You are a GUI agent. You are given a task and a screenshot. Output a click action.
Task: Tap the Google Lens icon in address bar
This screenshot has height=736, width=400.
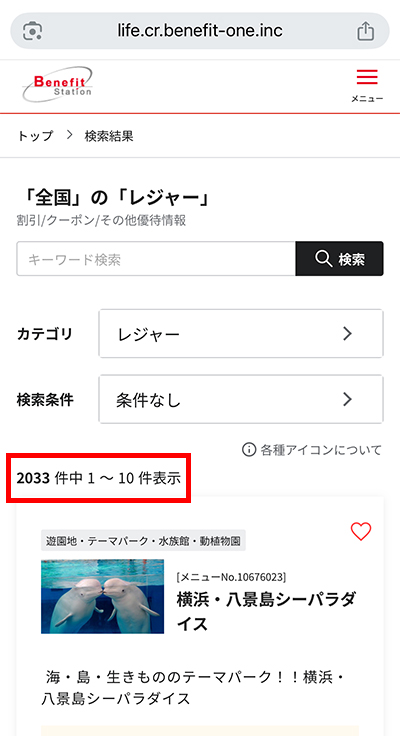coord(32,31)
